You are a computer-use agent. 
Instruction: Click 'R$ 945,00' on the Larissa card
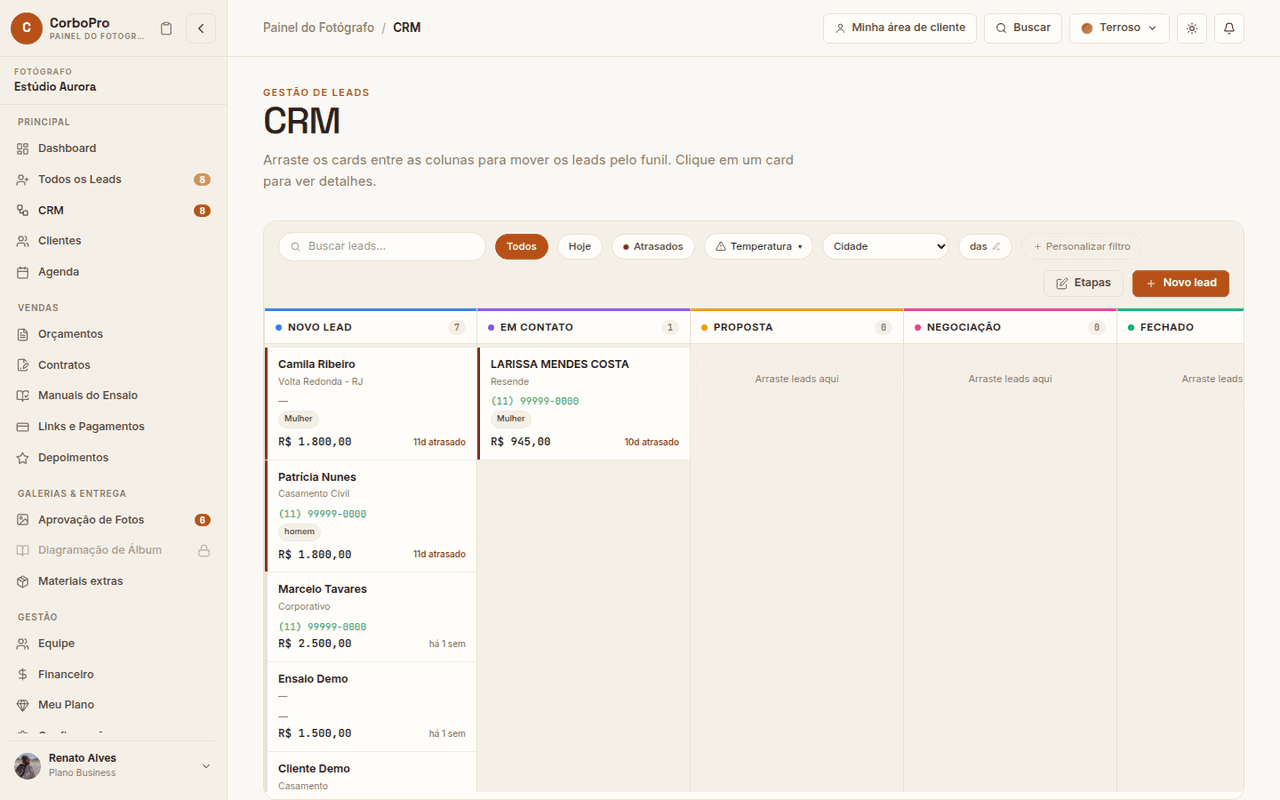pos(521,442)
